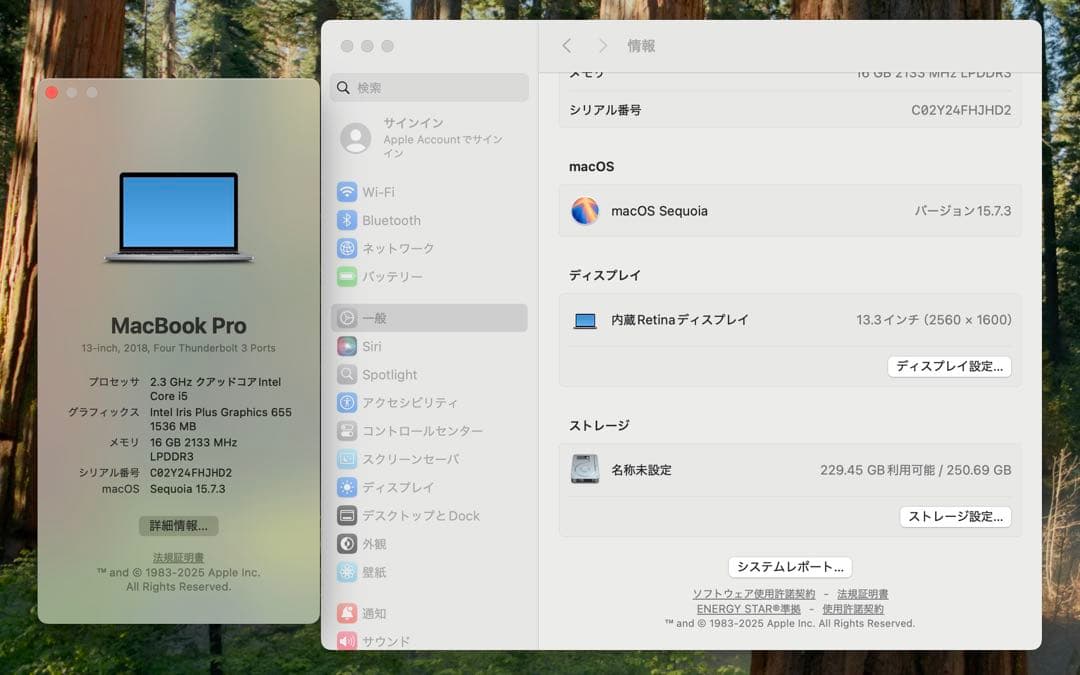Open the 外観 appearance icon
The width and height of the screenshot is (1080, 675).
tap(346, 543)
